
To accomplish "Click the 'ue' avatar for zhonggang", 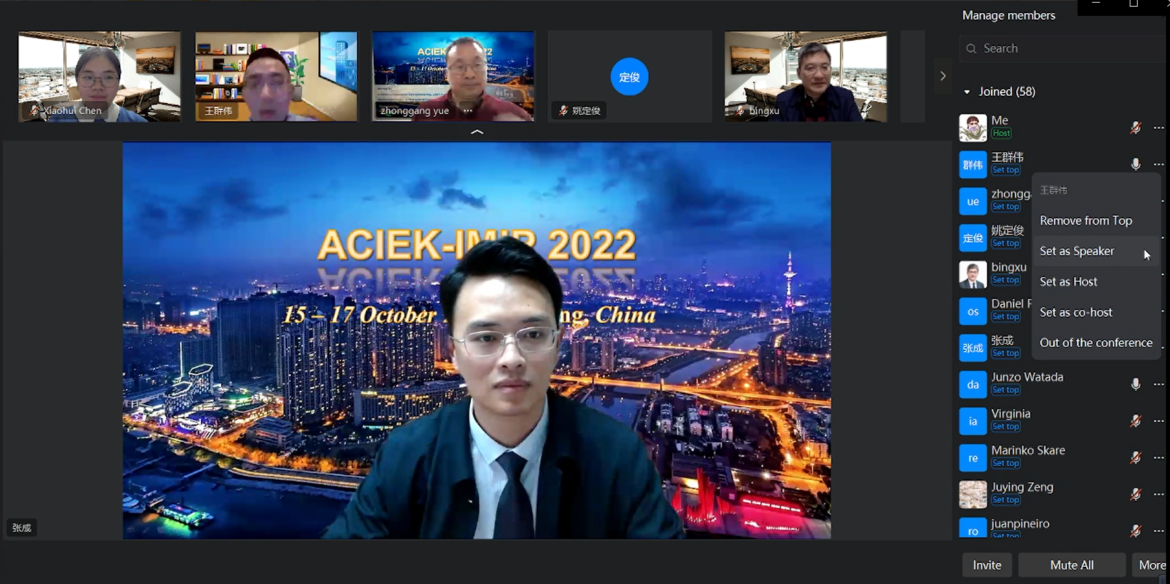I will click(973, 201).
